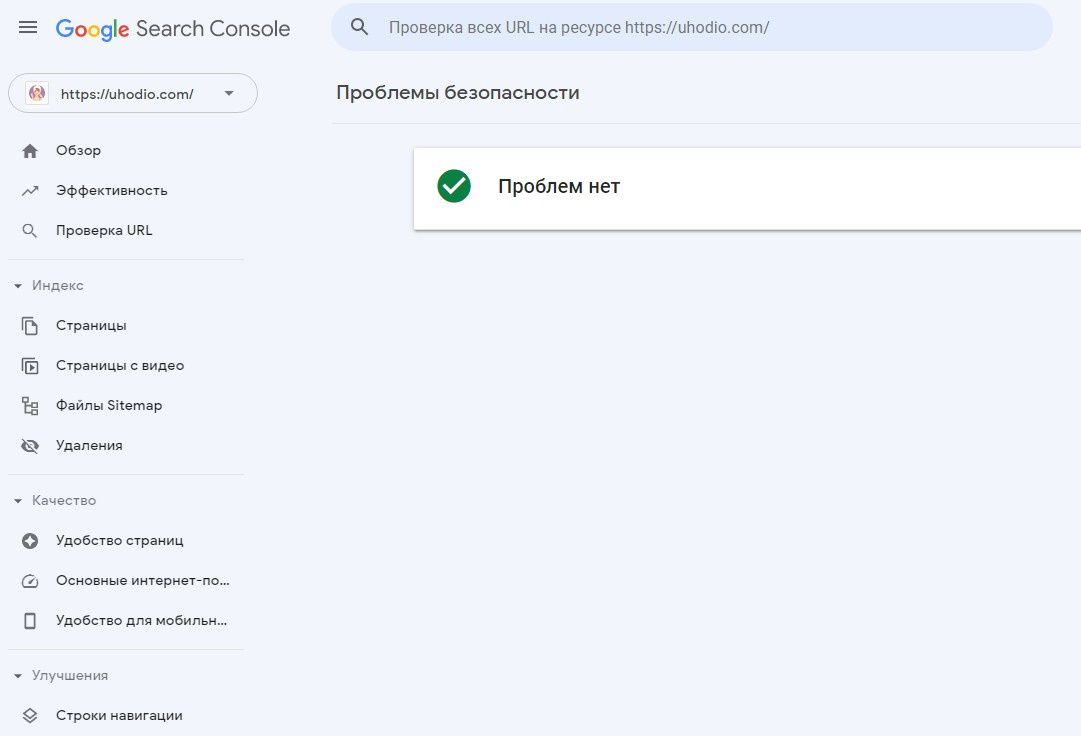This screenshot has height=736, width=1081.
Task: Collapse the Индекс section
Action: pyautogui.click(x=18, y=286)
